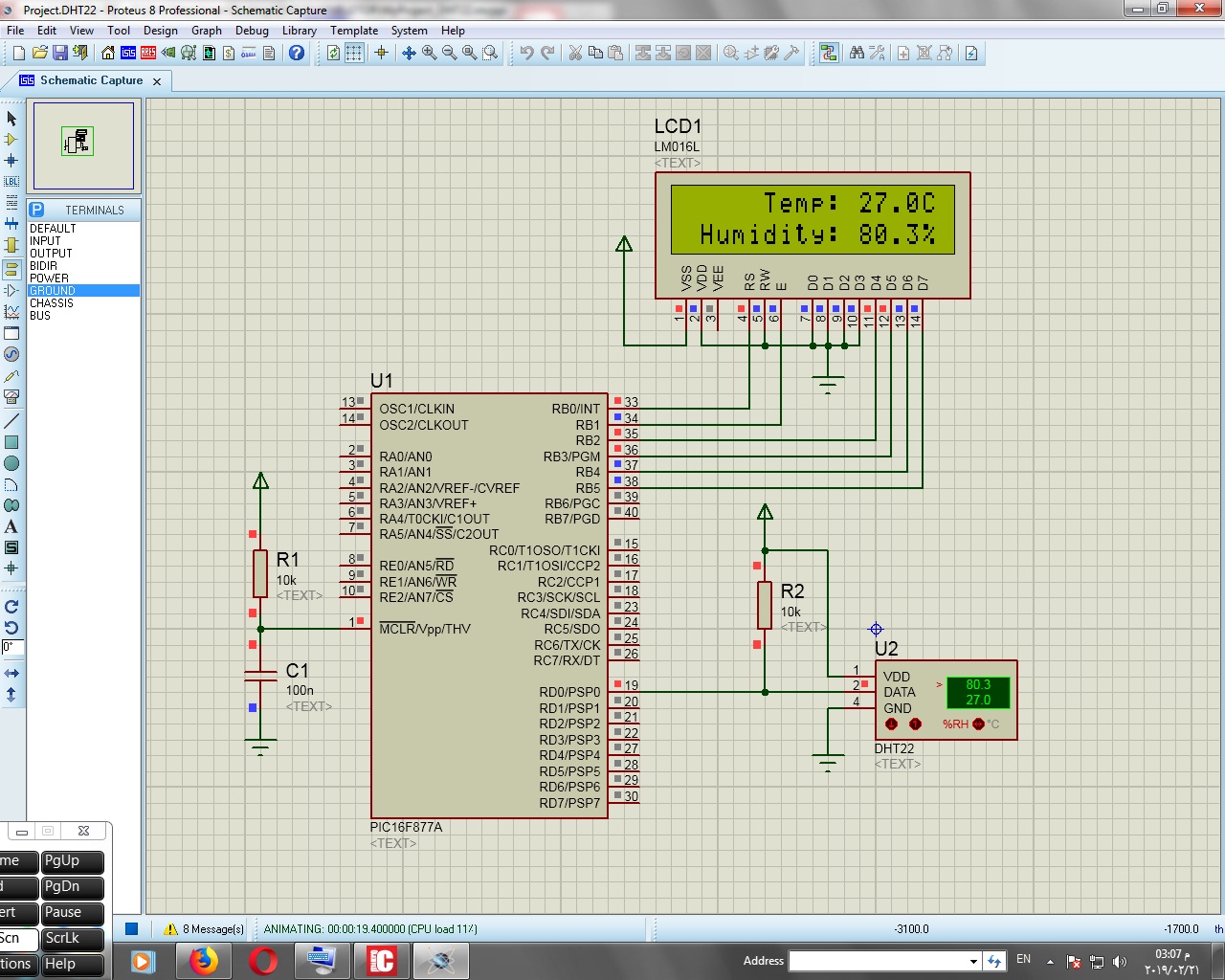
Task: Open the Library menu
Action: pyautogui.click(x=299, y=31)
